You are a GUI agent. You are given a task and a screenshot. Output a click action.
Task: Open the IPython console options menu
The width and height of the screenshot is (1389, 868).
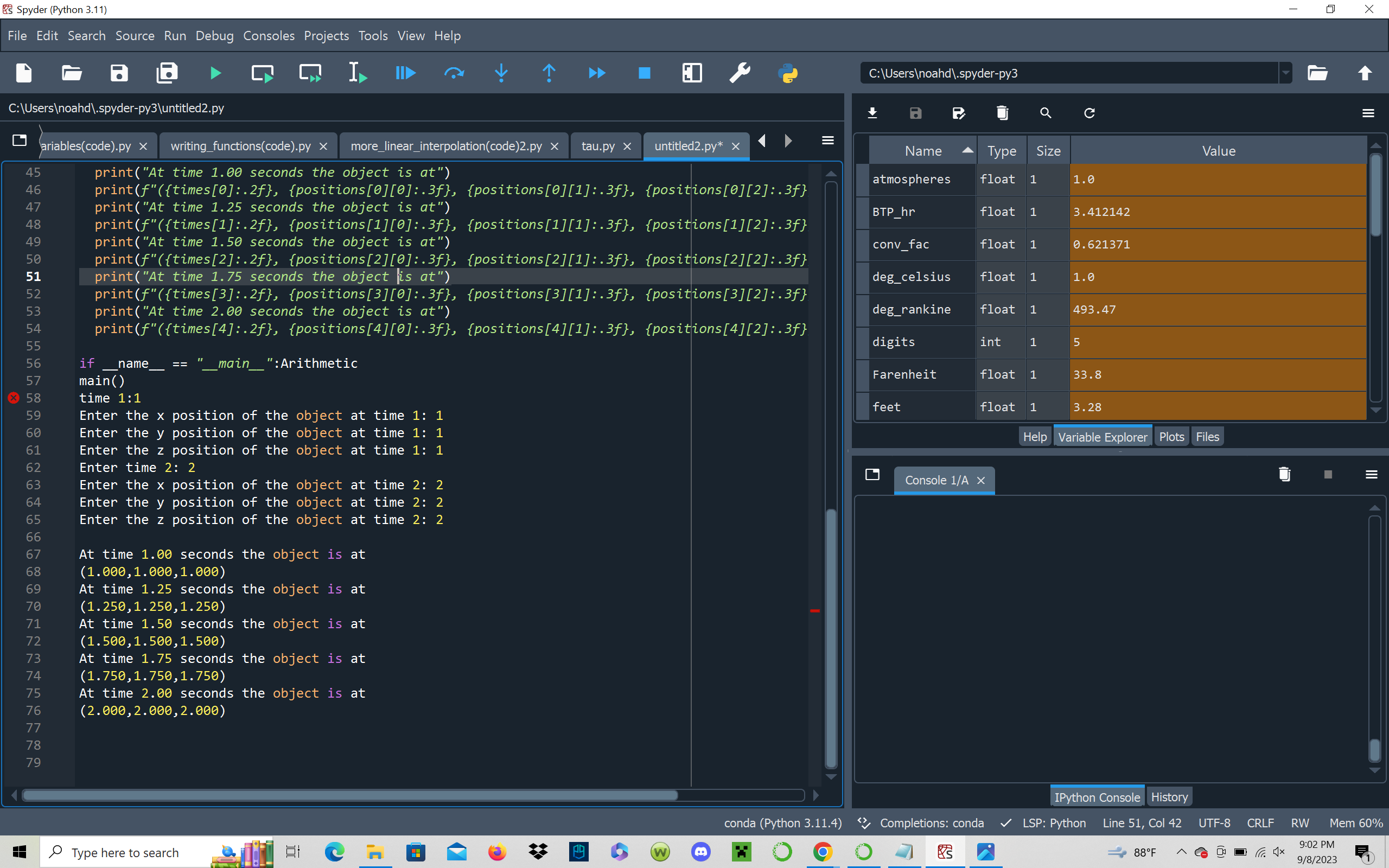[x=1371, y=474]
